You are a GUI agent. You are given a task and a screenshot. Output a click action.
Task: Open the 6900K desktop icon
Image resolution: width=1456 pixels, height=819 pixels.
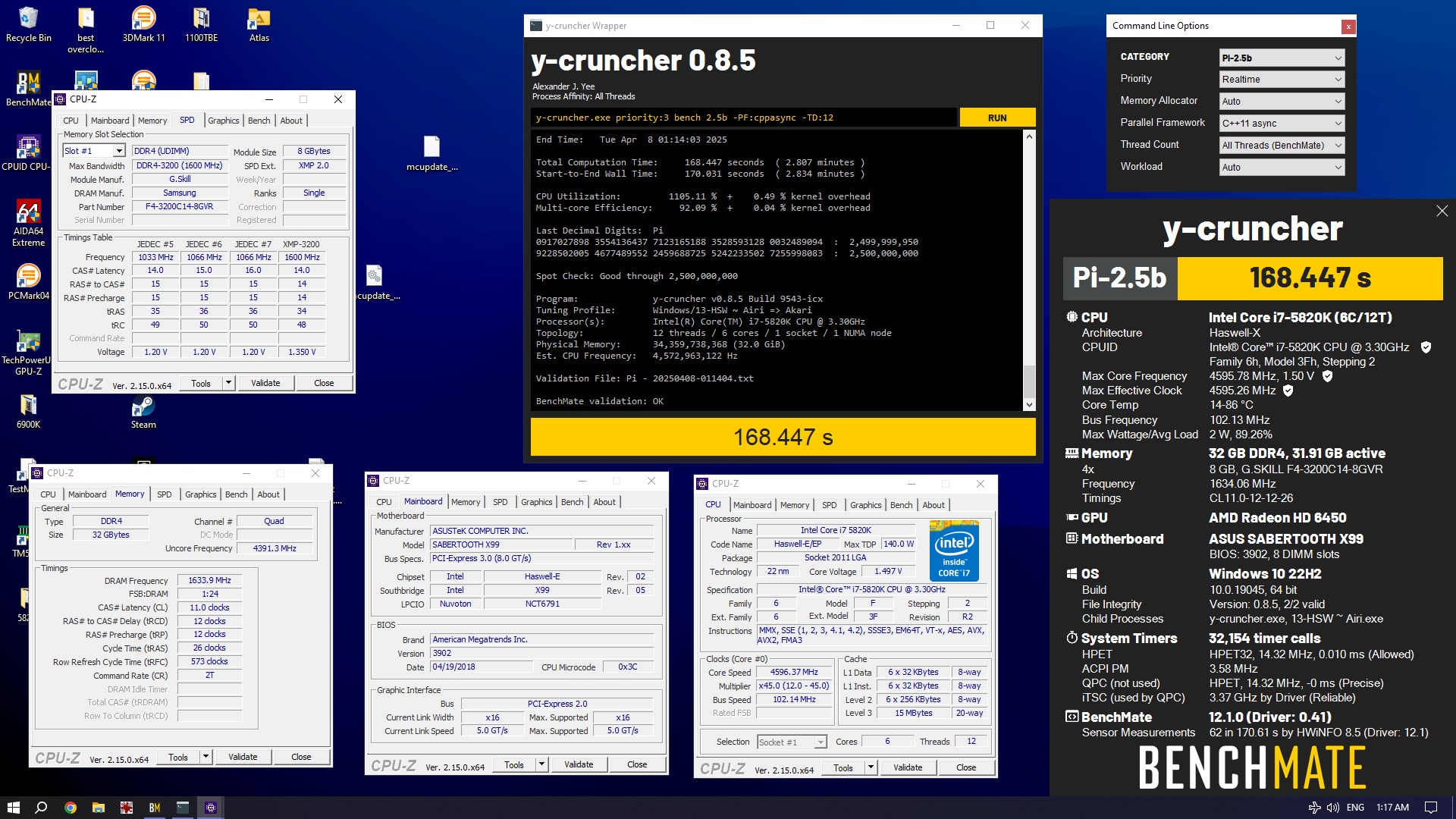[x=28, y=412]
